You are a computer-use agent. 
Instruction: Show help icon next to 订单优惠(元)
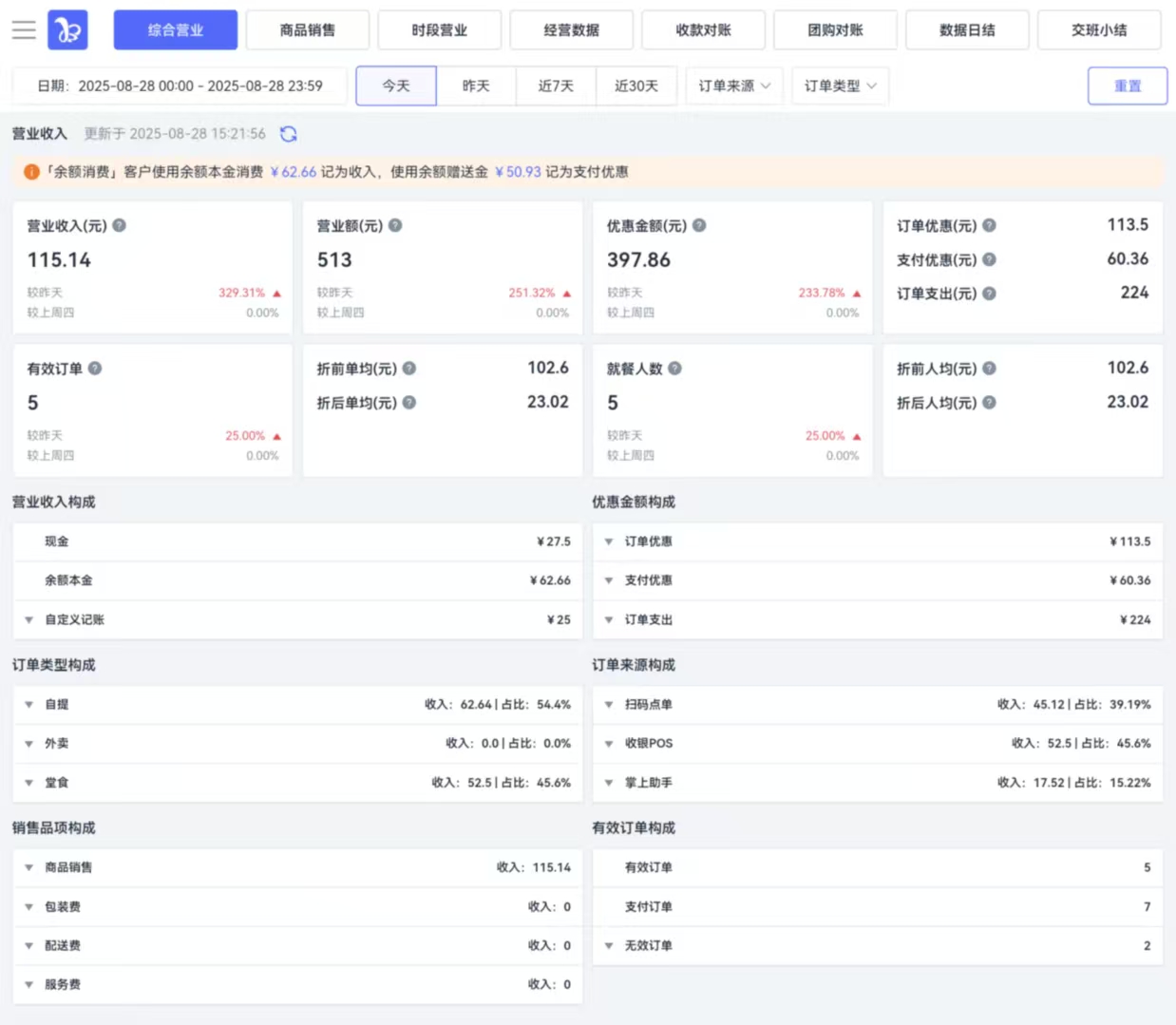click(x=989, y=226)
